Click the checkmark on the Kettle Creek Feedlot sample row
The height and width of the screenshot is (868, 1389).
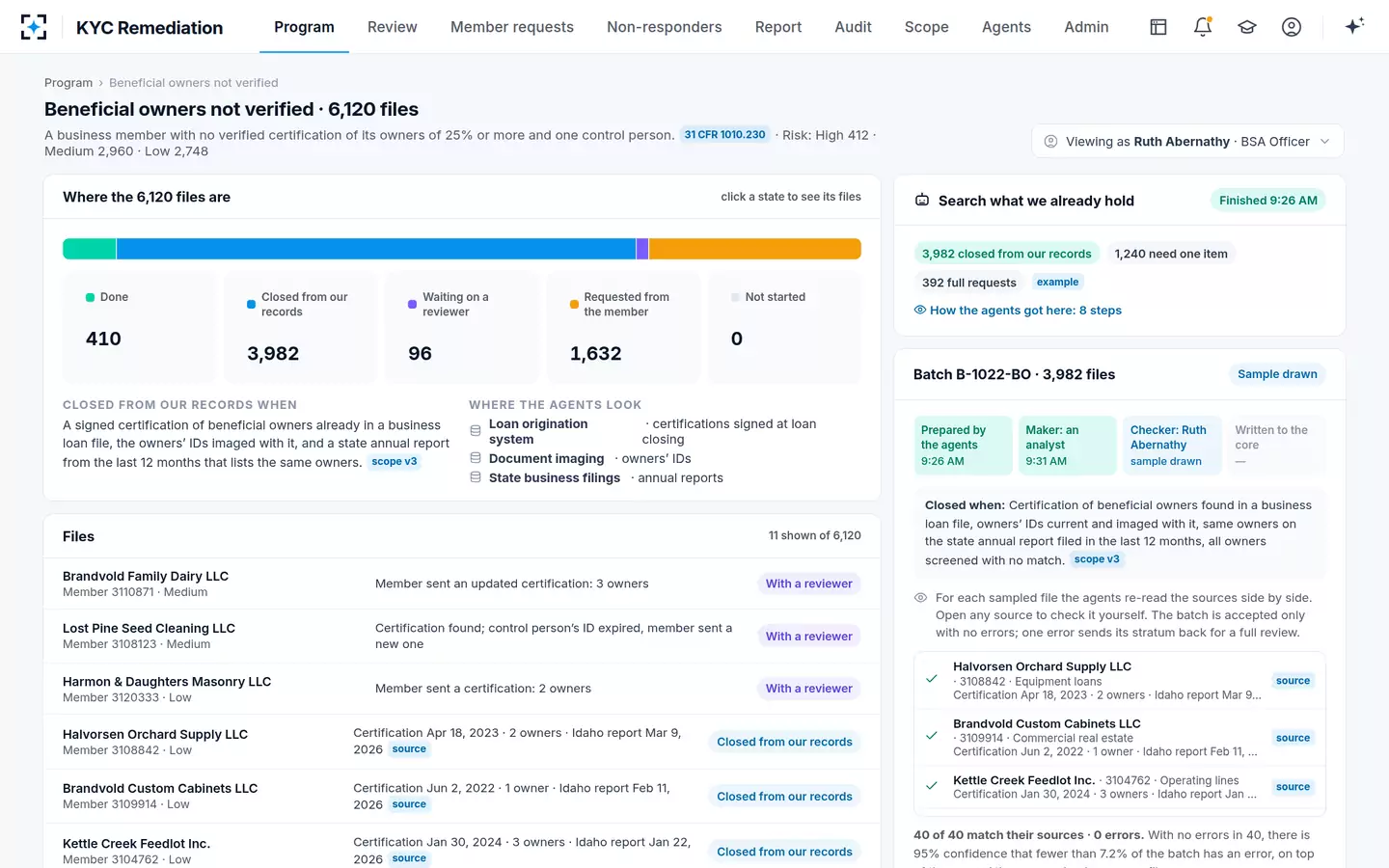[932, 786]
